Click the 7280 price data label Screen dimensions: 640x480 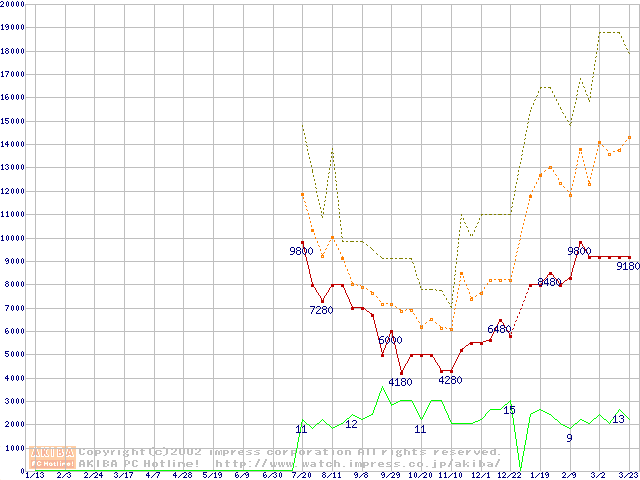click(x=321, y=311)
